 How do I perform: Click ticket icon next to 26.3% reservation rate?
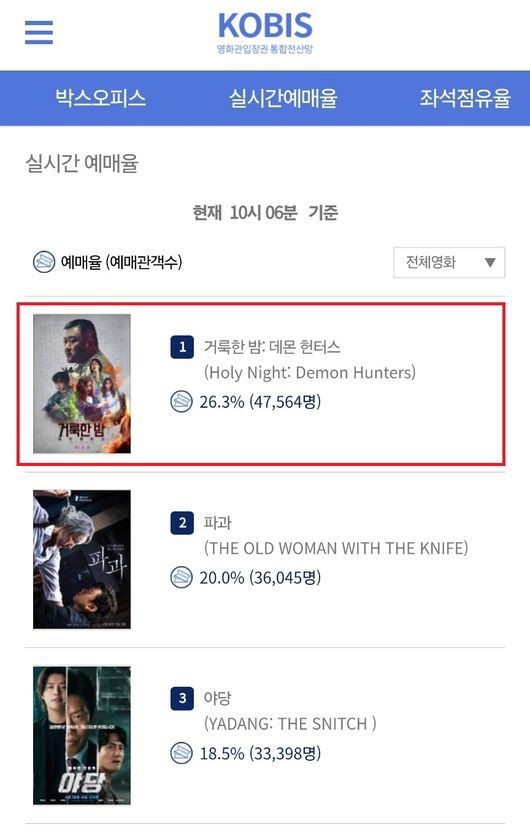tap(181, 402)
